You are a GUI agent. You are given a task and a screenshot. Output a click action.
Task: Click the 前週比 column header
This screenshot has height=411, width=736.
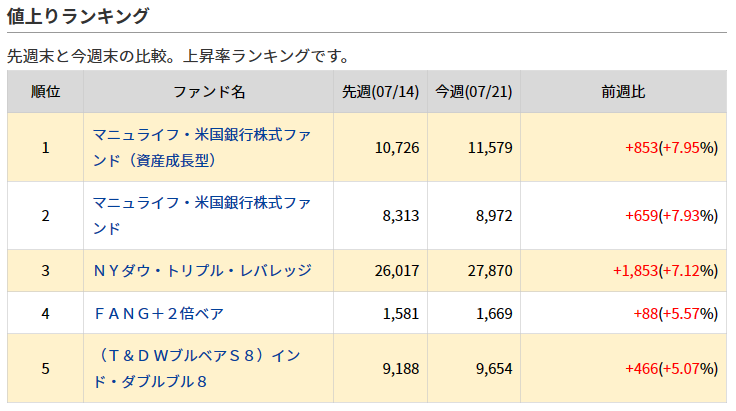coord(623,91)
